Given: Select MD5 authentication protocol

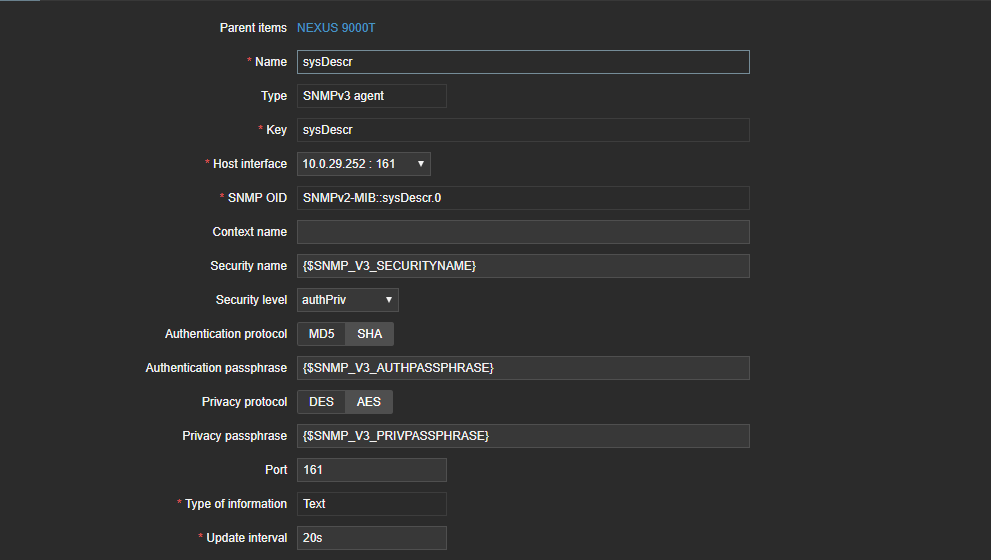Looking at the screenshot, I should (x=321, y=334).
